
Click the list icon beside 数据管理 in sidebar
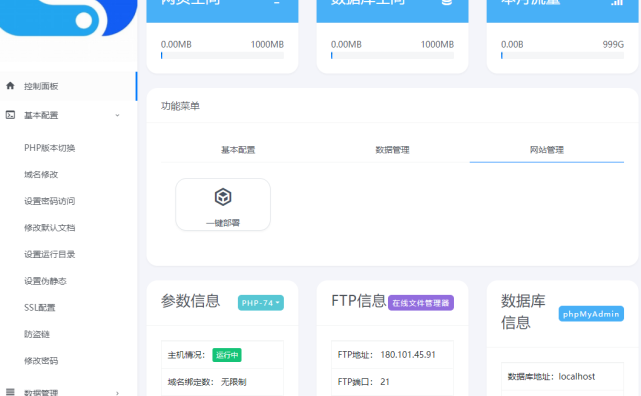[x=10, y=392]
